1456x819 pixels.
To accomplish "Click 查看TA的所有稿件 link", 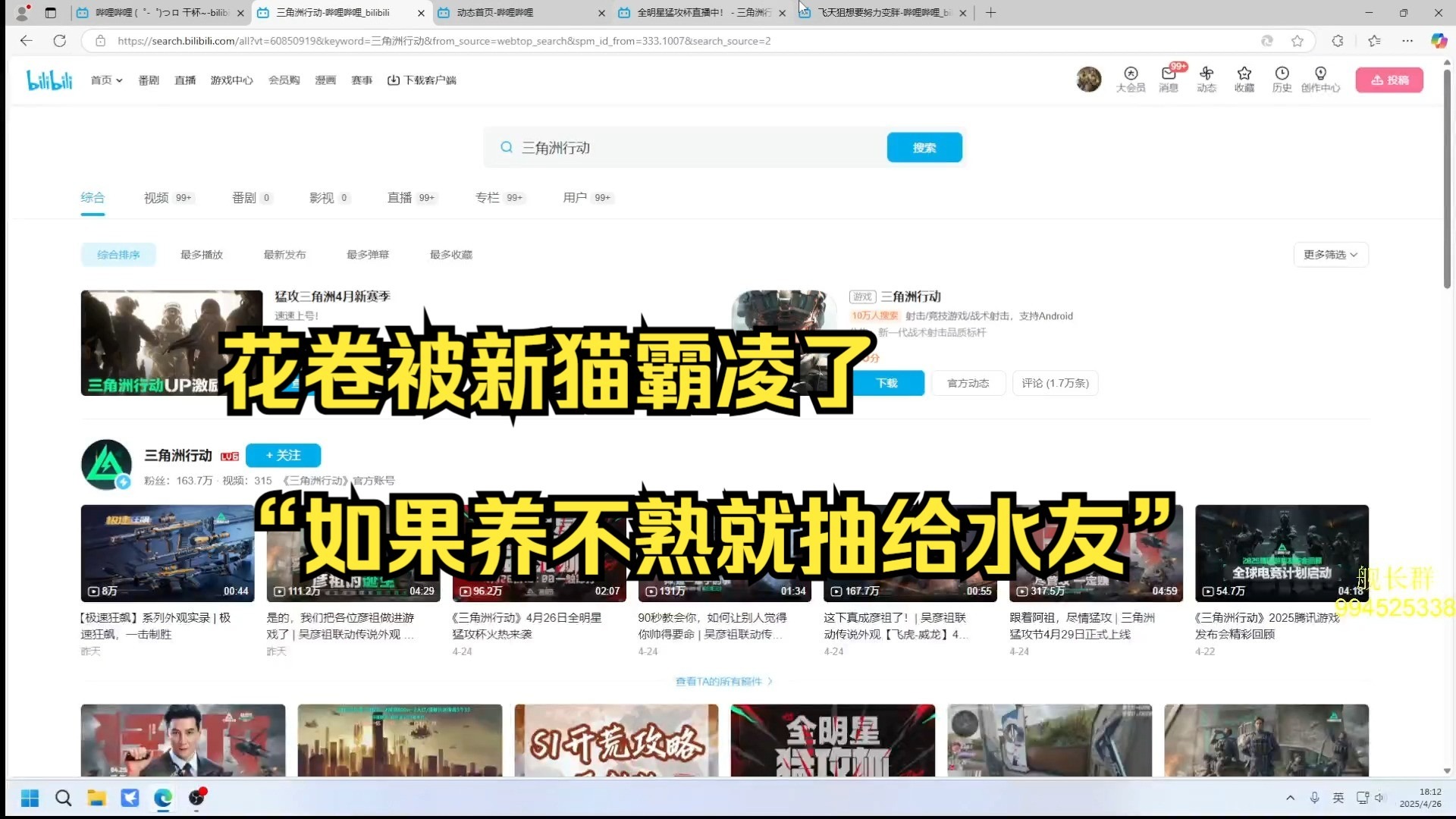I will [x=724, y=682].
